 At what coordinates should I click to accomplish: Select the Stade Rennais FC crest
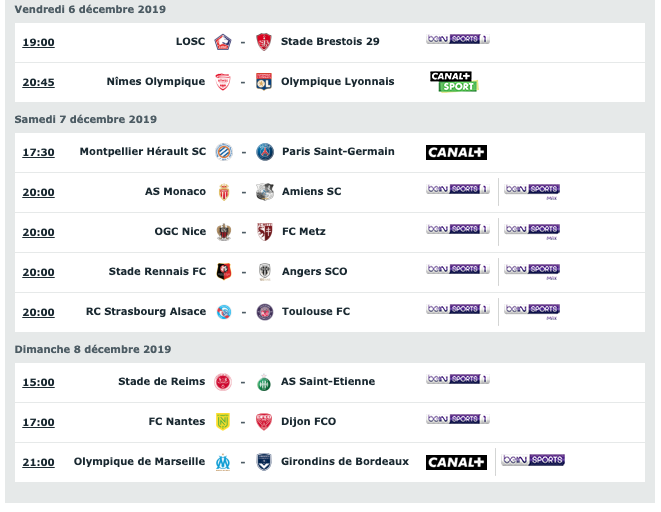[x=224, y=272]
